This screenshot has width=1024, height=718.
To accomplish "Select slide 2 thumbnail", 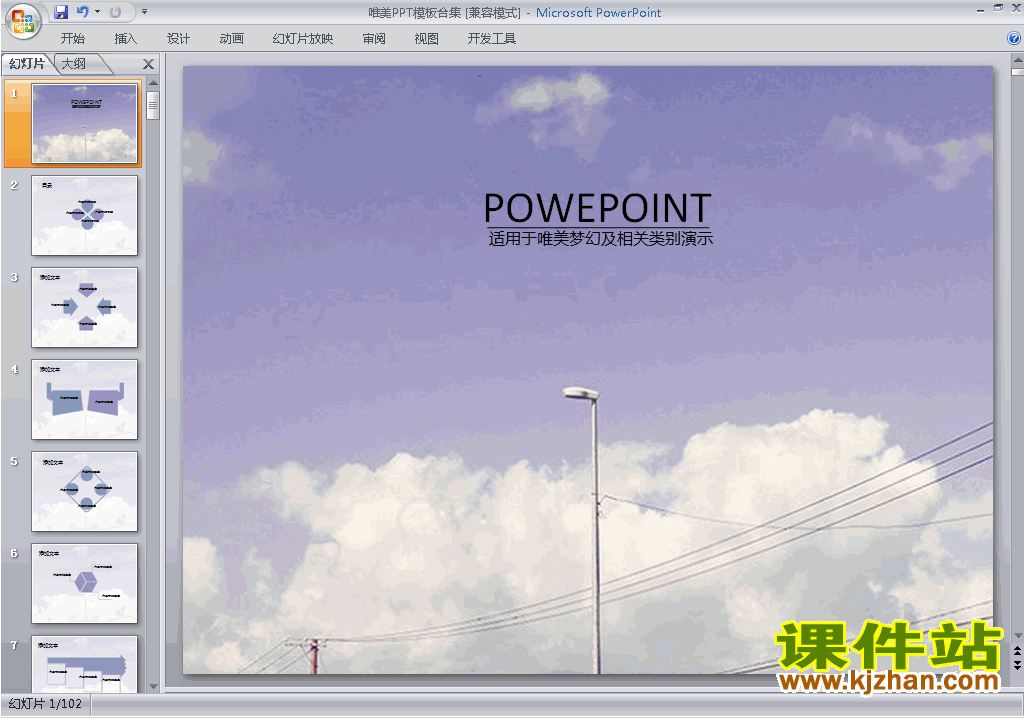I will coord(85,215).
